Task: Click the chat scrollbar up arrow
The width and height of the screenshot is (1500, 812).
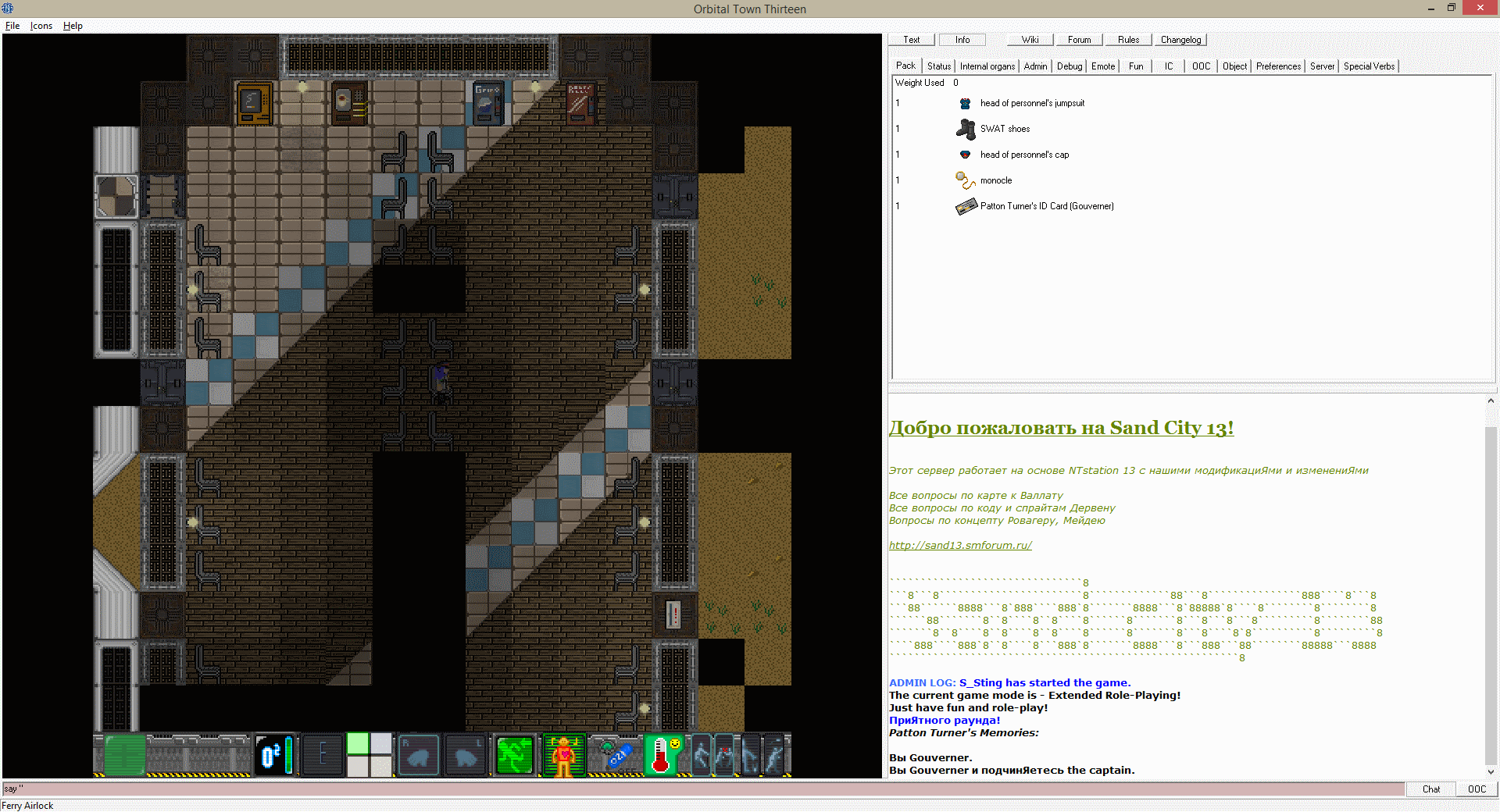Action: (1491, 401)
